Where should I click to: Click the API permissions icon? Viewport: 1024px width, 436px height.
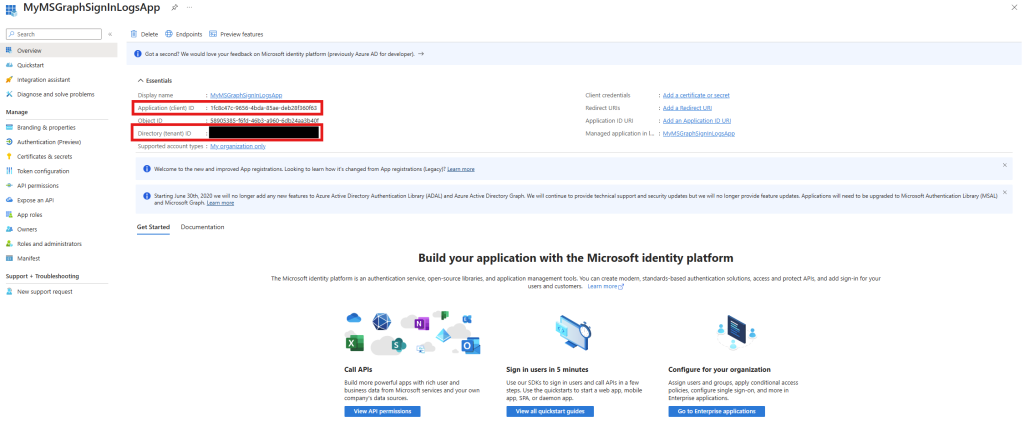9,185
